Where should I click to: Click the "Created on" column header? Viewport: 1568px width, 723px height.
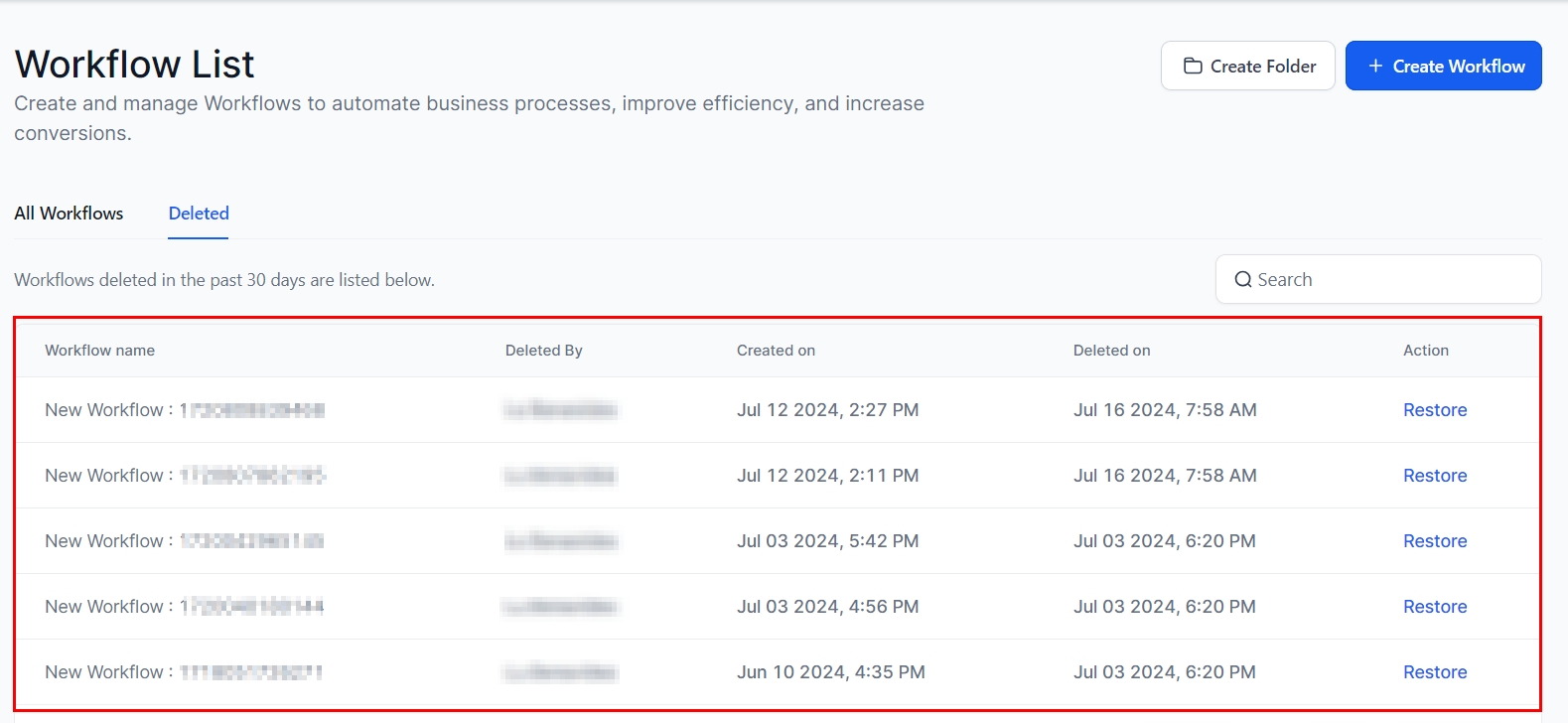tap(776, 351)
